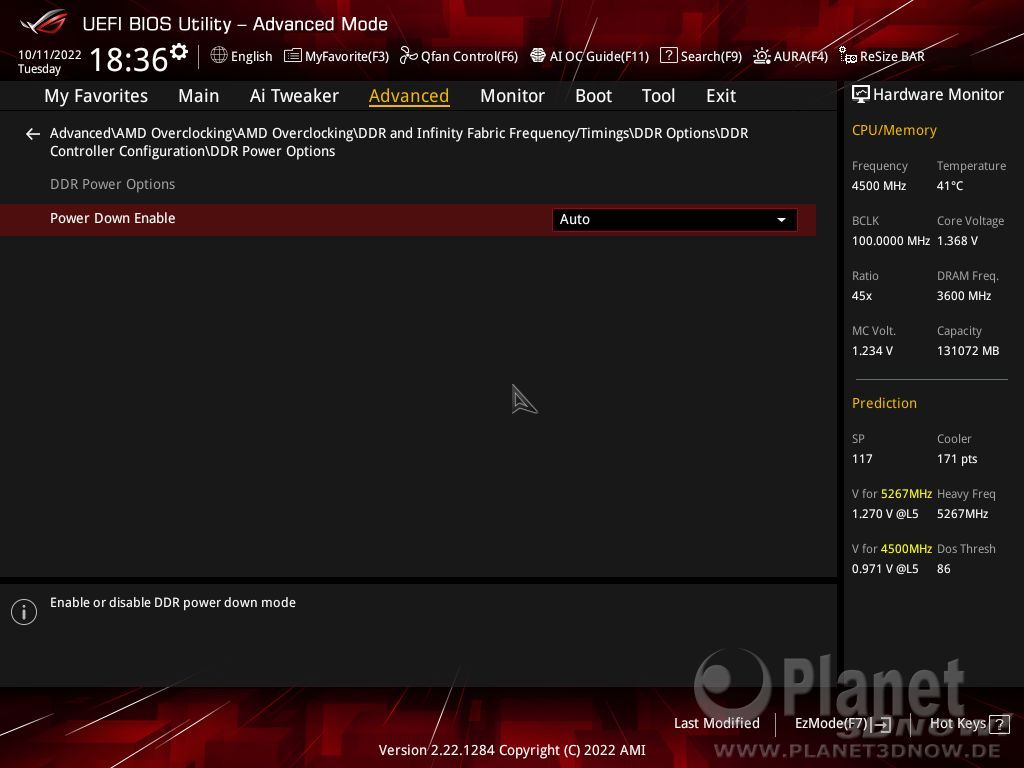
Task: Select the Power Down Enable row label
Action: pos(112,219)
